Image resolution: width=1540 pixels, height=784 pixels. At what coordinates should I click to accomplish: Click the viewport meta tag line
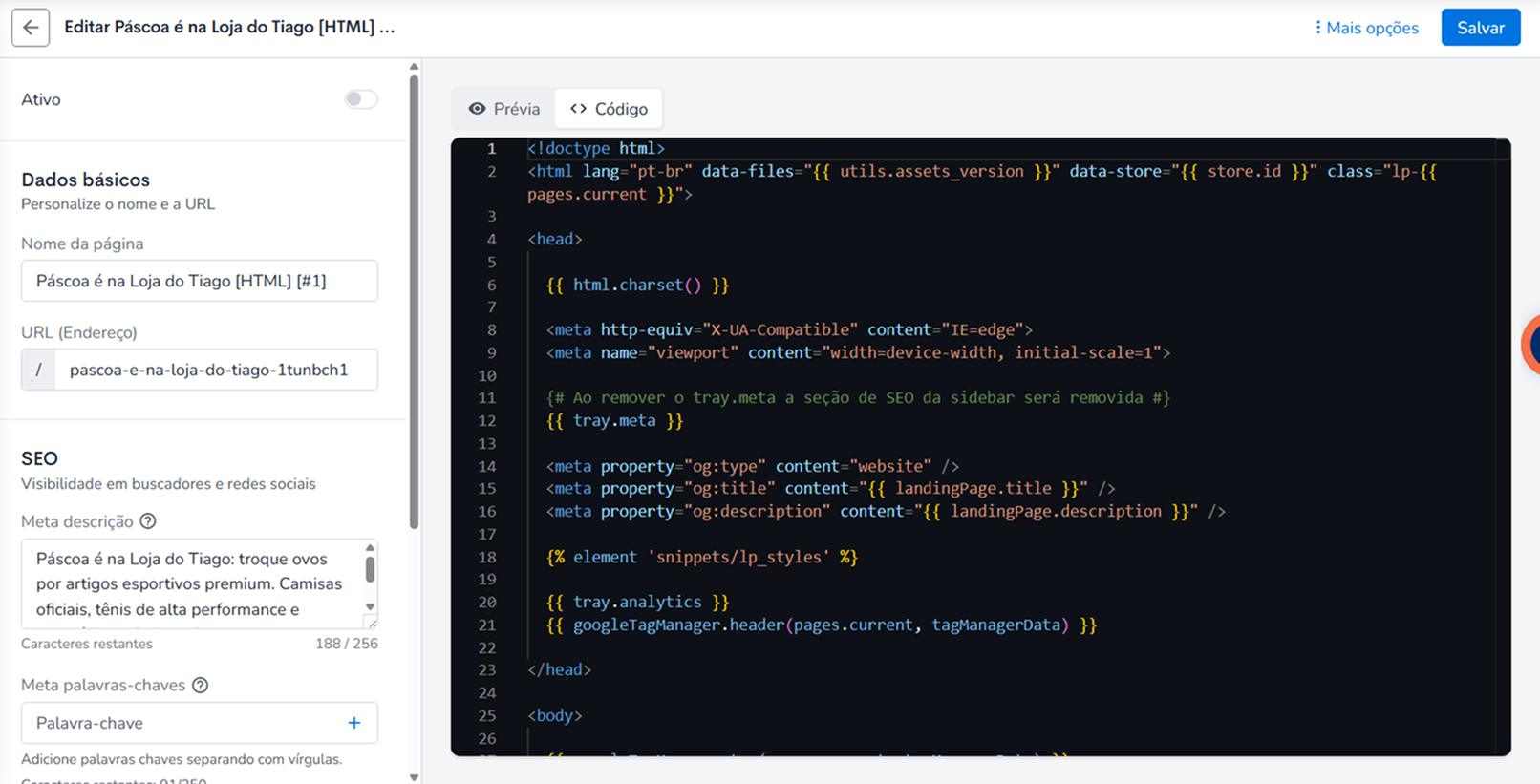pyautogui.click(x=858, y=352)
